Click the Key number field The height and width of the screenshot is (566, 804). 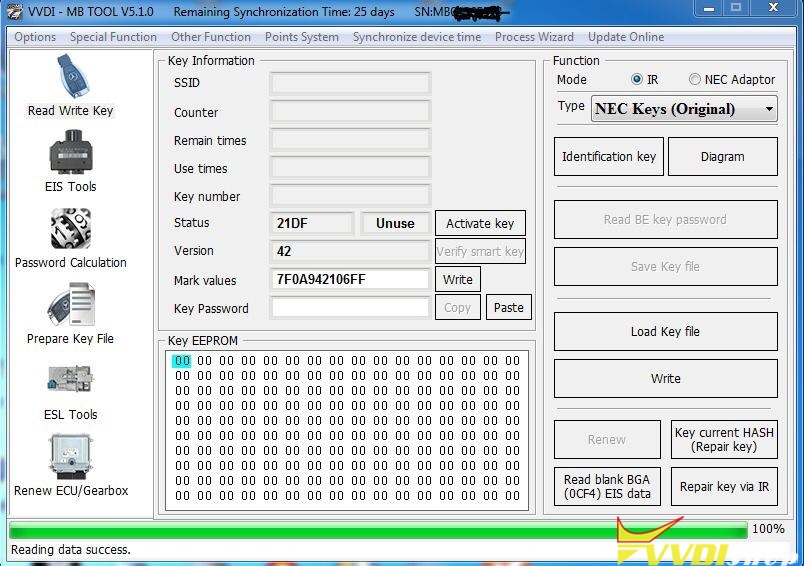[x=350, y=196]
